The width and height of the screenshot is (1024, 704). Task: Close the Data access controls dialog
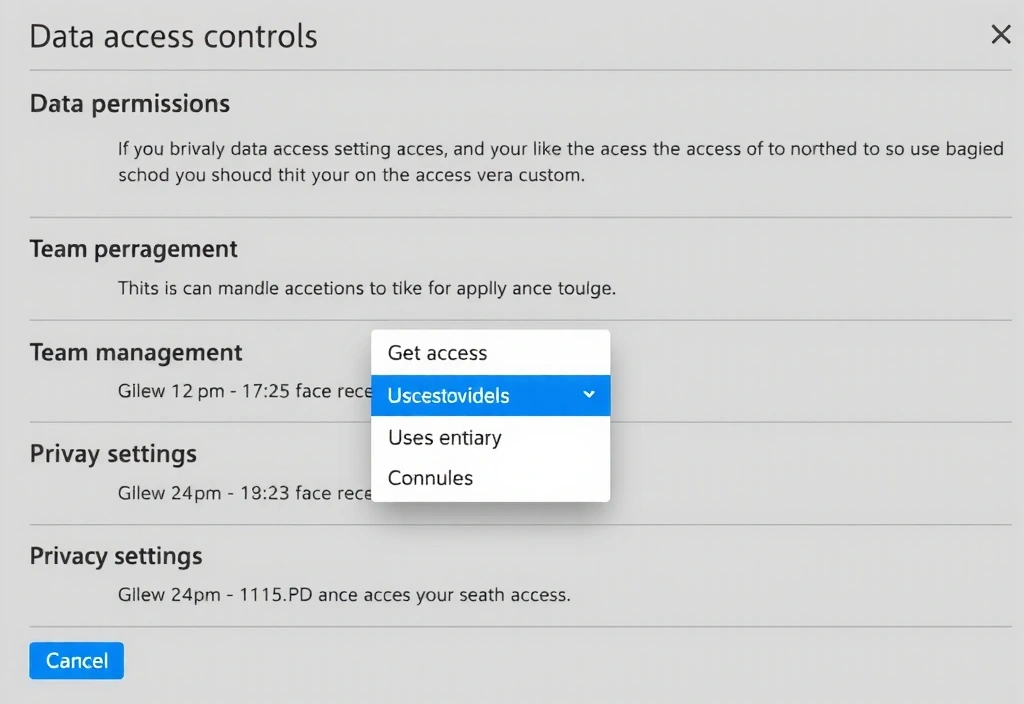click(x=1000, y=35)
